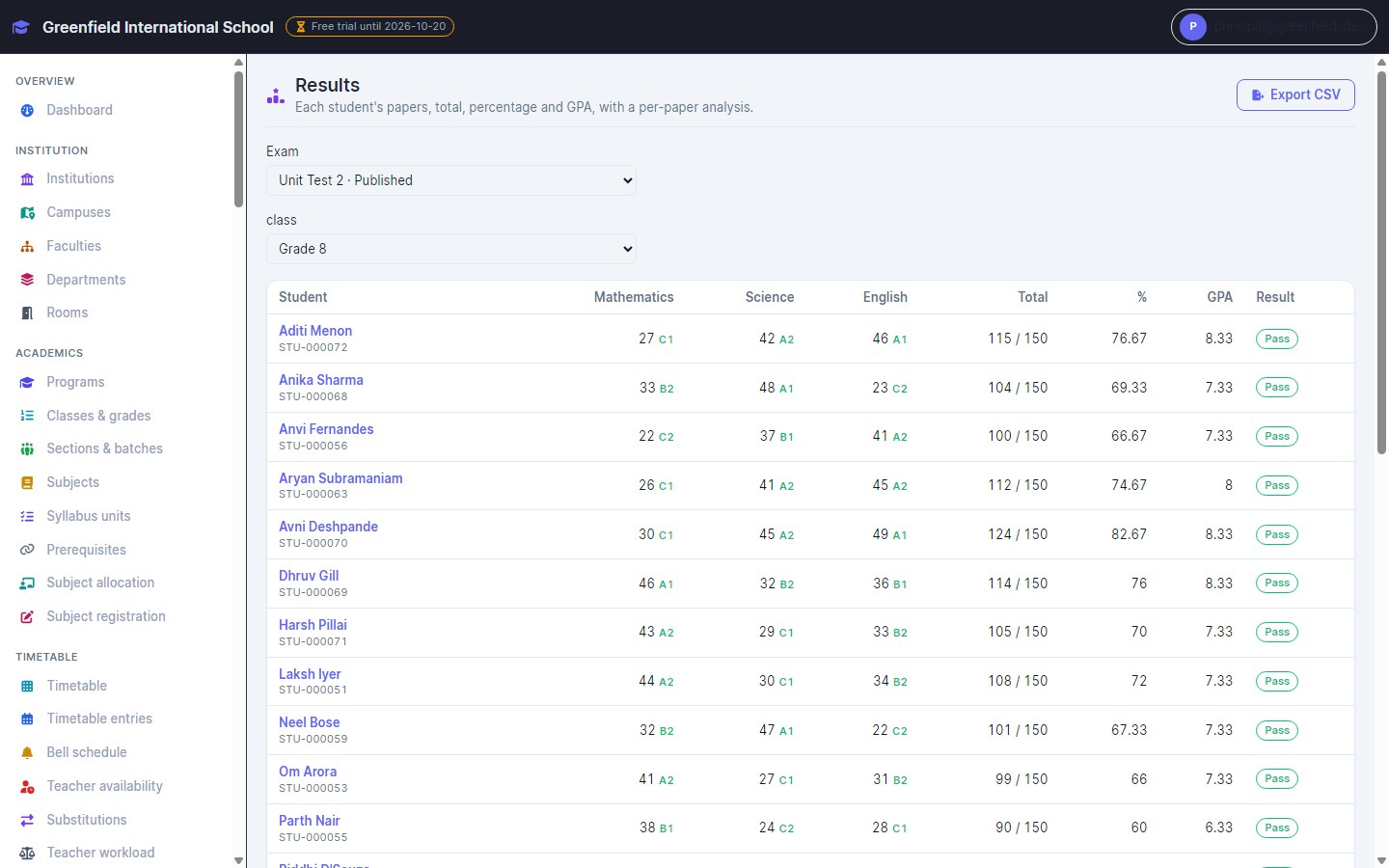
Task: Open the principal account menu
Action: pos(1274,27)
